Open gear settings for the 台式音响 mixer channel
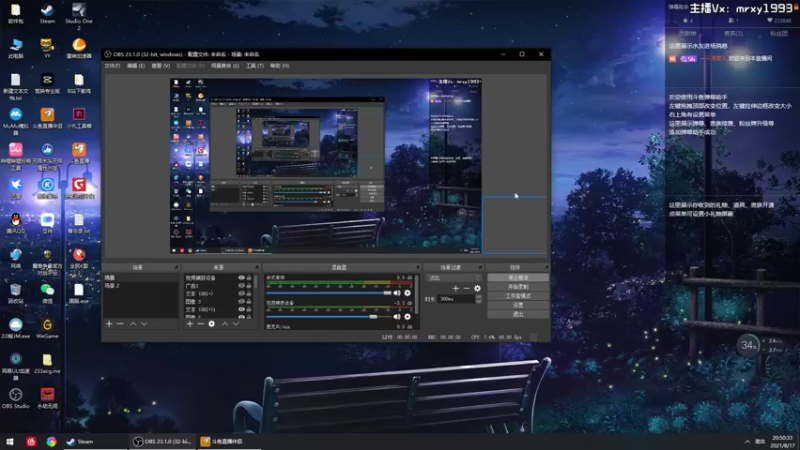Viewport: 800px width, 450px height. (407, 293)
